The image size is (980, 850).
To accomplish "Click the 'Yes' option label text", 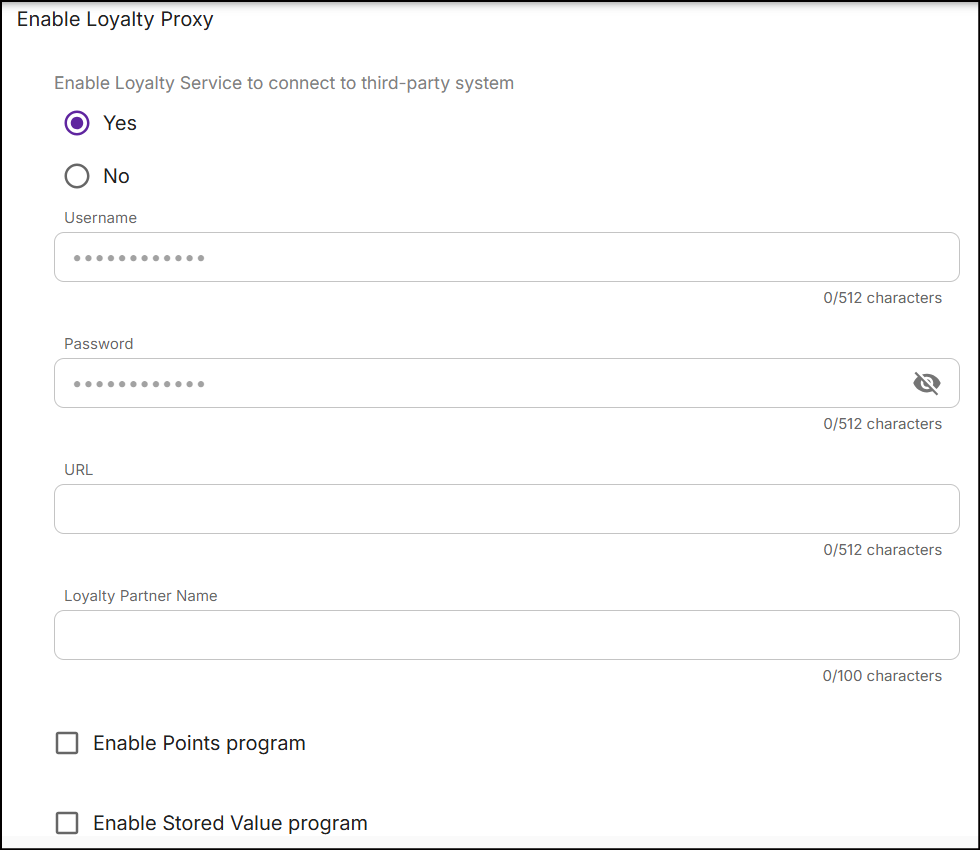I will [120, 123].
